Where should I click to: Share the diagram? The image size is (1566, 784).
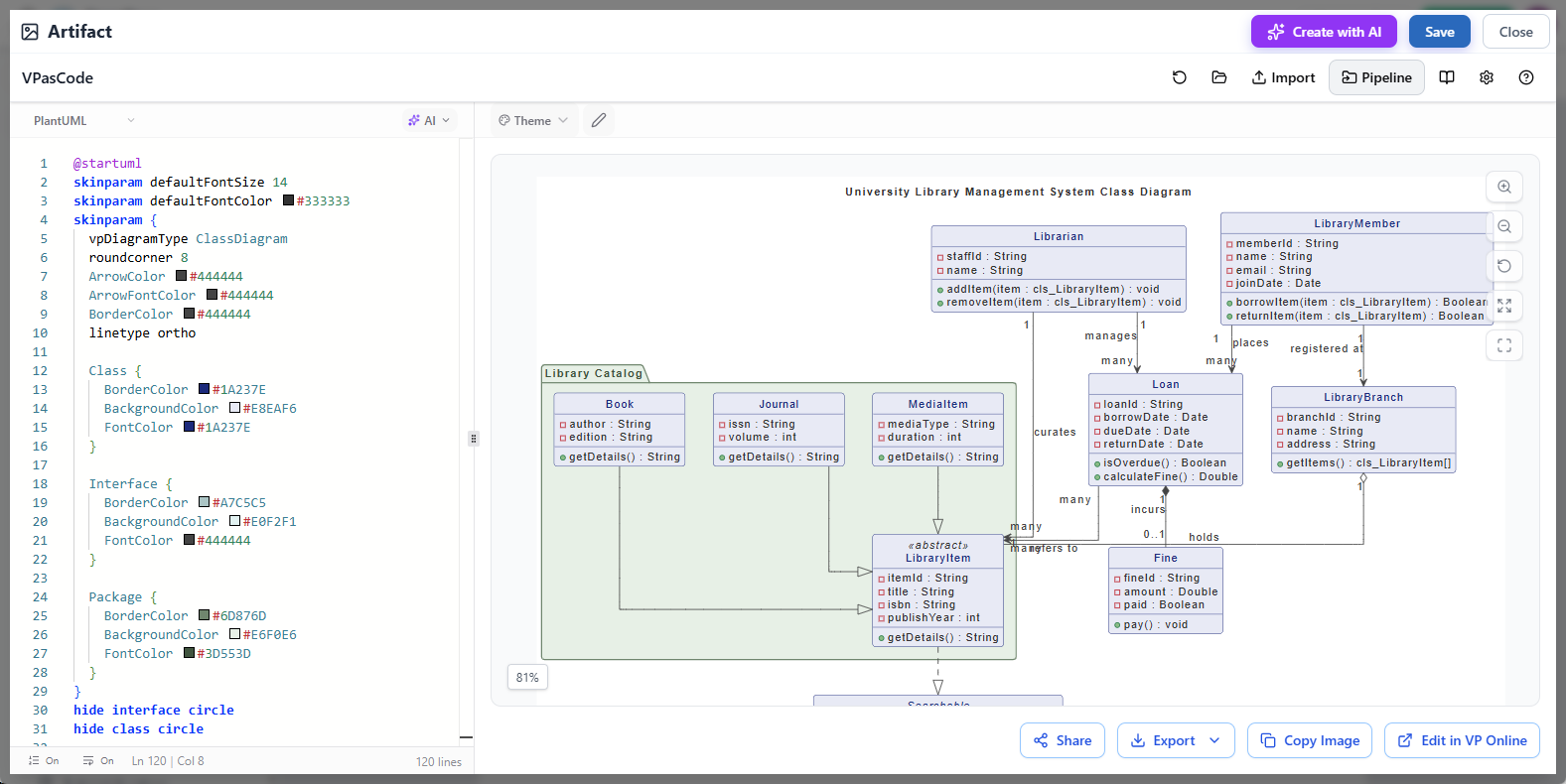click(1063, 740)
